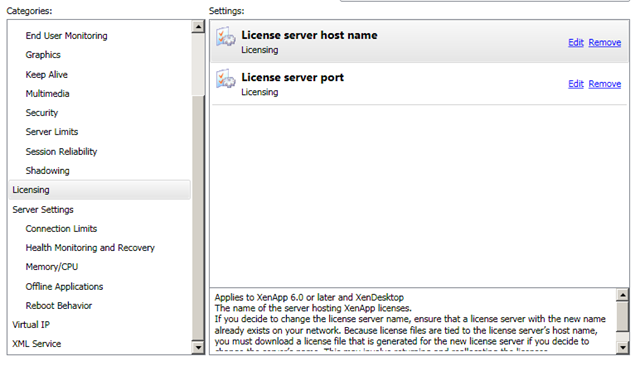
Task: Open the Security category
Action: click(x=42, y=113)
